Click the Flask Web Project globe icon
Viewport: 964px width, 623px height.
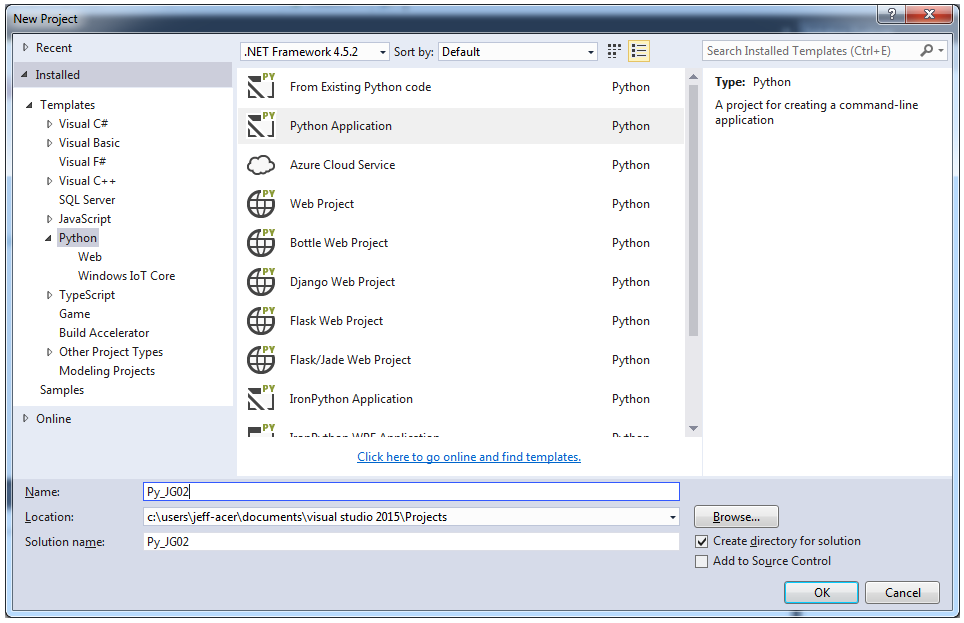261,321
